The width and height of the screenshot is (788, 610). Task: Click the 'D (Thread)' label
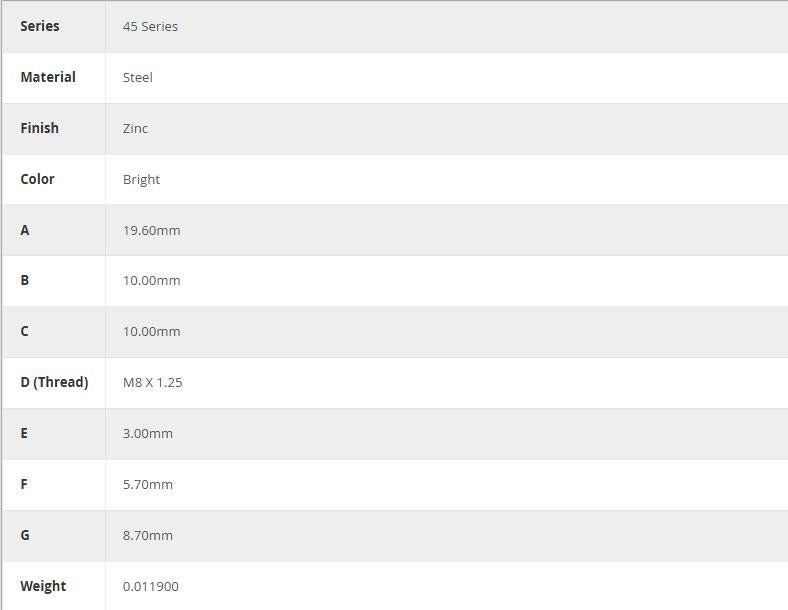[x=54, y=382]
